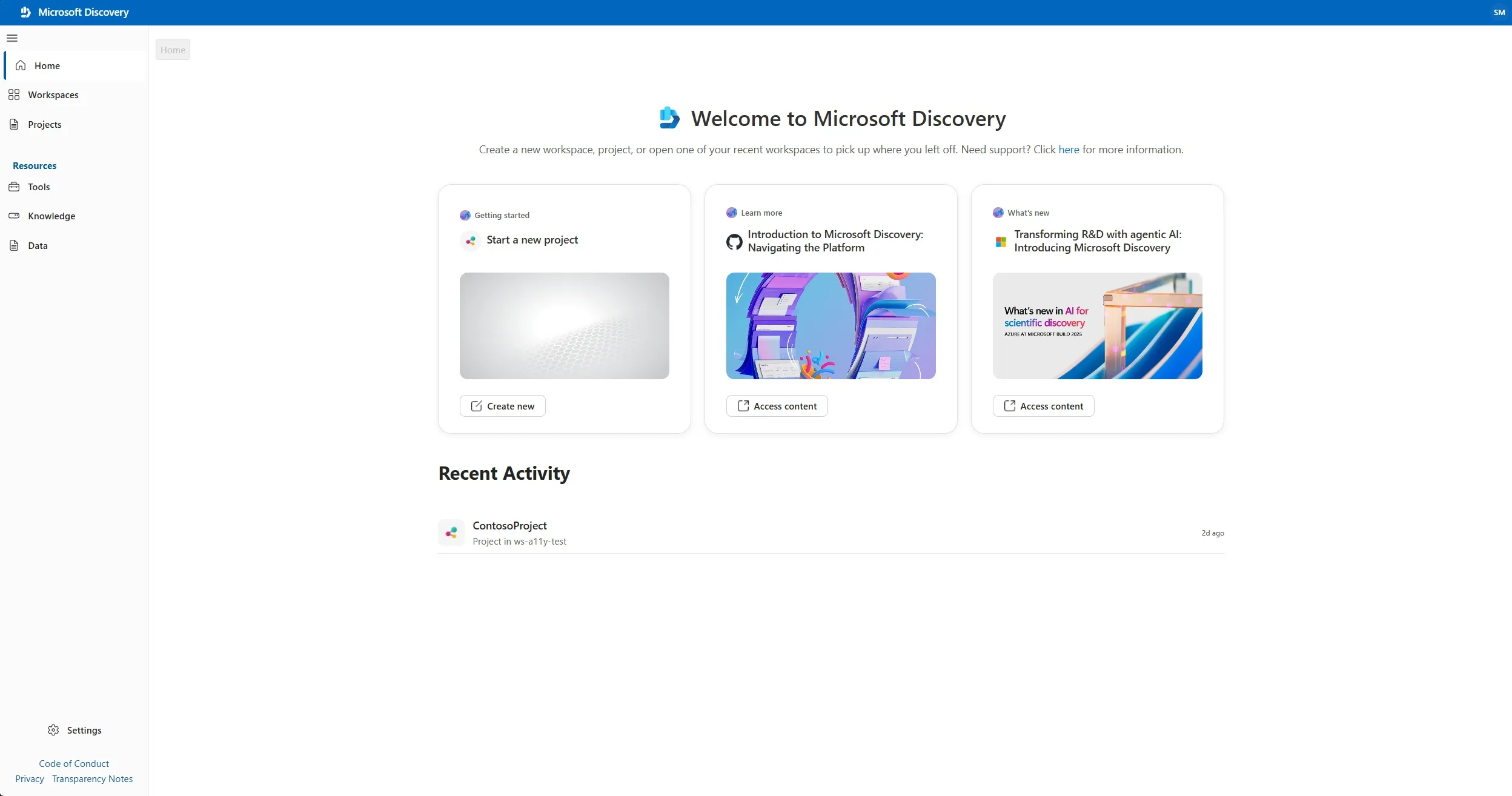This screenshot has height=796, width=1512.
Task: Click 'Project in ws-a11y-test' subtitle
Action: (x=520, y=542)
